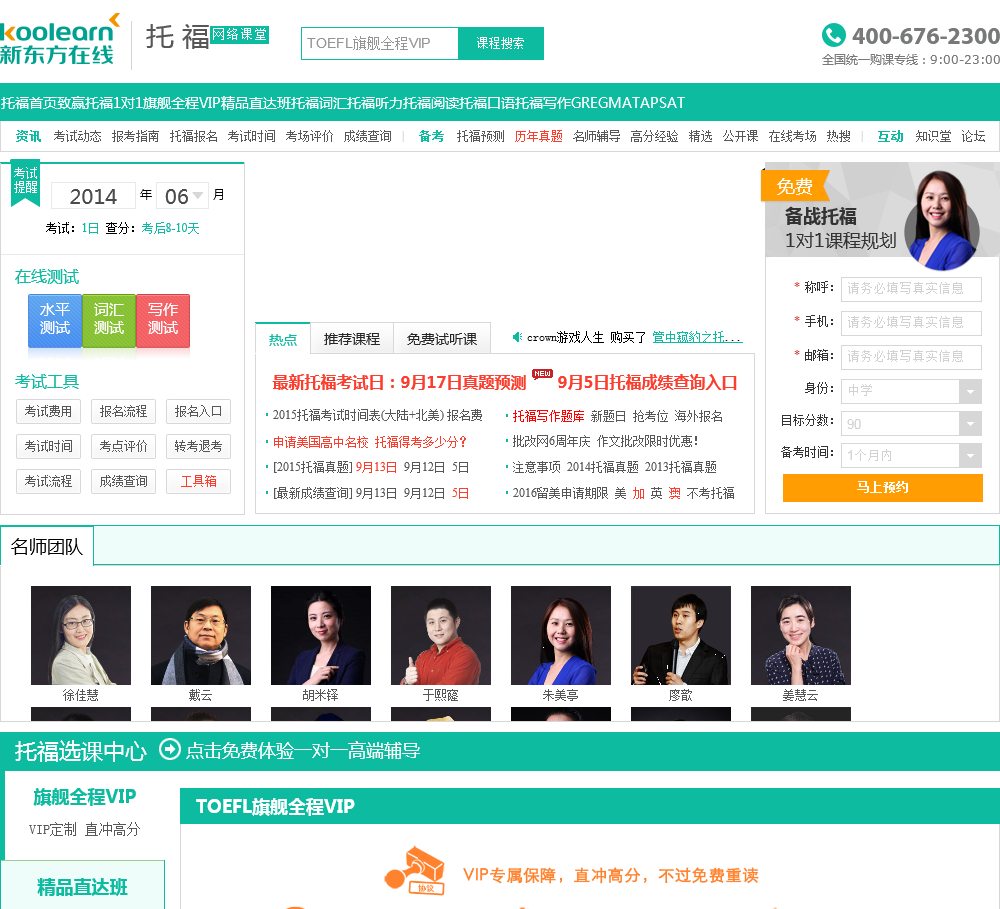Click the NEW badge beside exam headline
This screenshot has width=1000, height=909.
[542, 374]
